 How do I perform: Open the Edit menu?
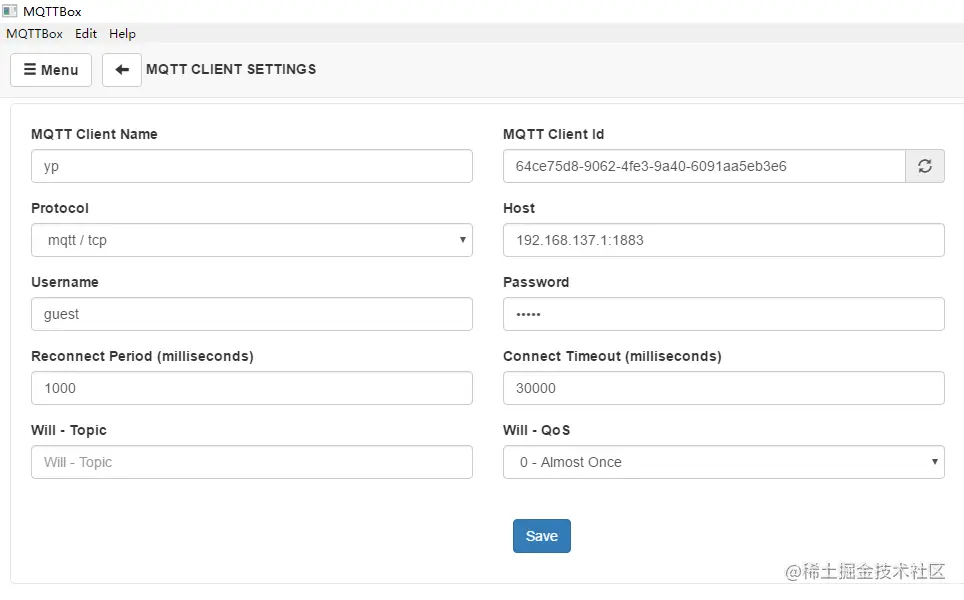tap(86, 34)
